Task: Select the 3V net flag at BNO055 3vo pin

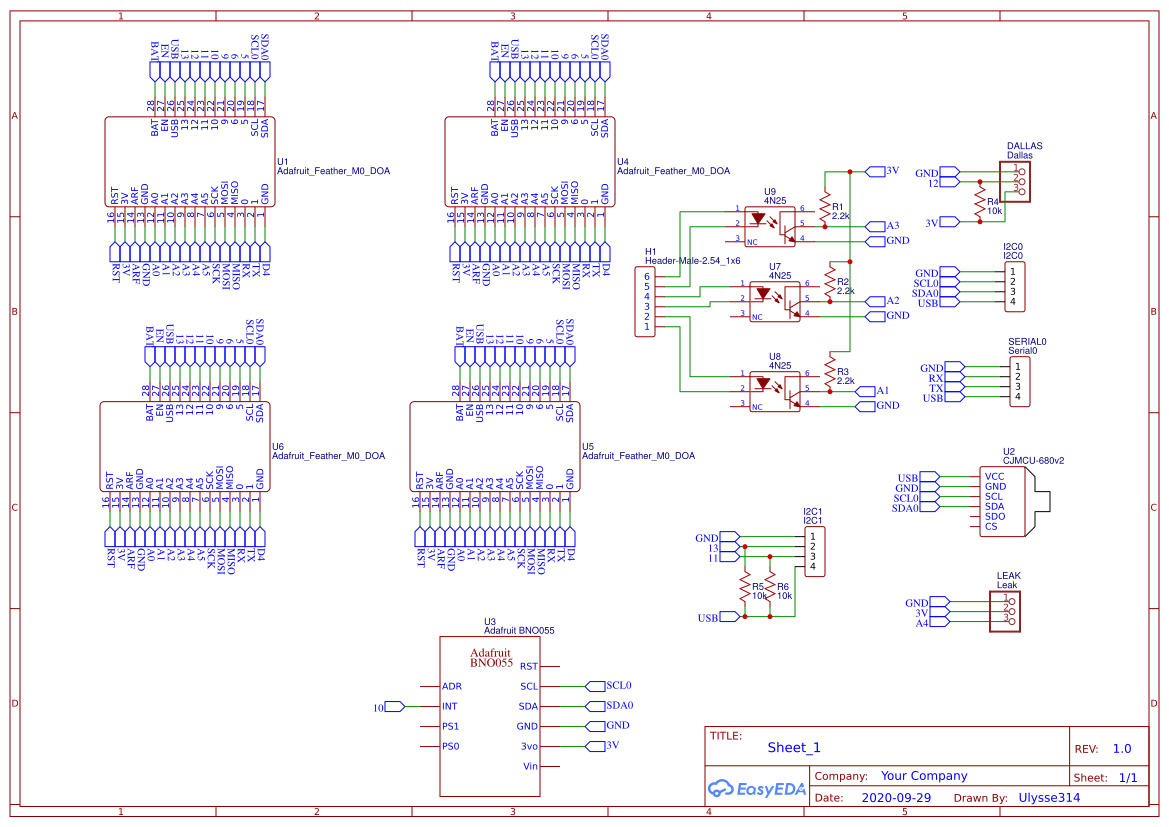Action: pos(611,746)
